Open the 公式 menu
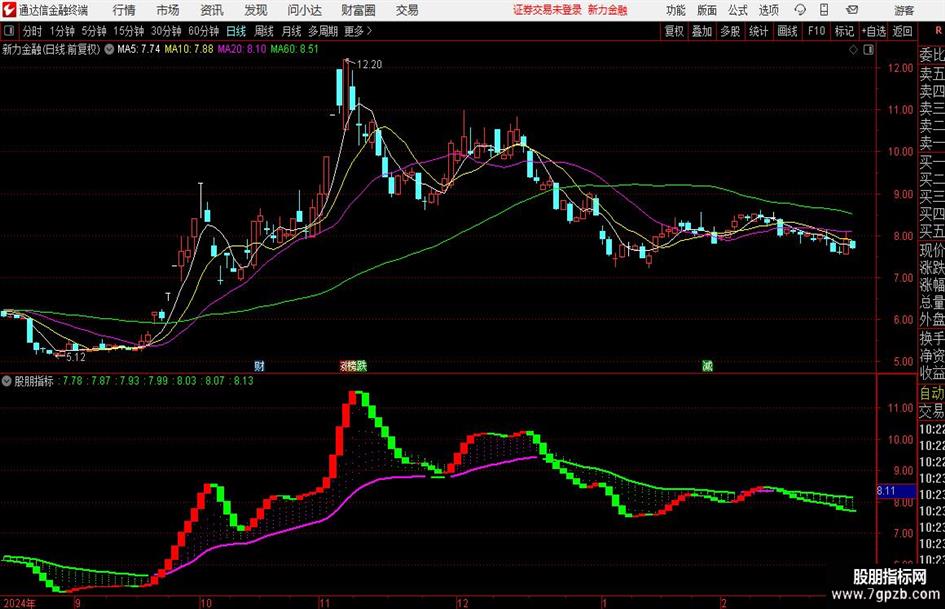This screenshot has width=945, height=609. (x=738, y=10)
